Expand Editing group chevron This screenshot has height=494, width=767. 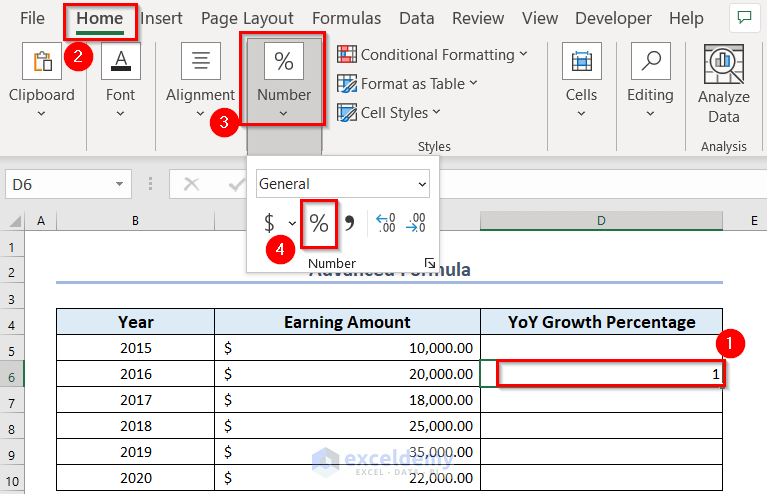pos(650,114)
